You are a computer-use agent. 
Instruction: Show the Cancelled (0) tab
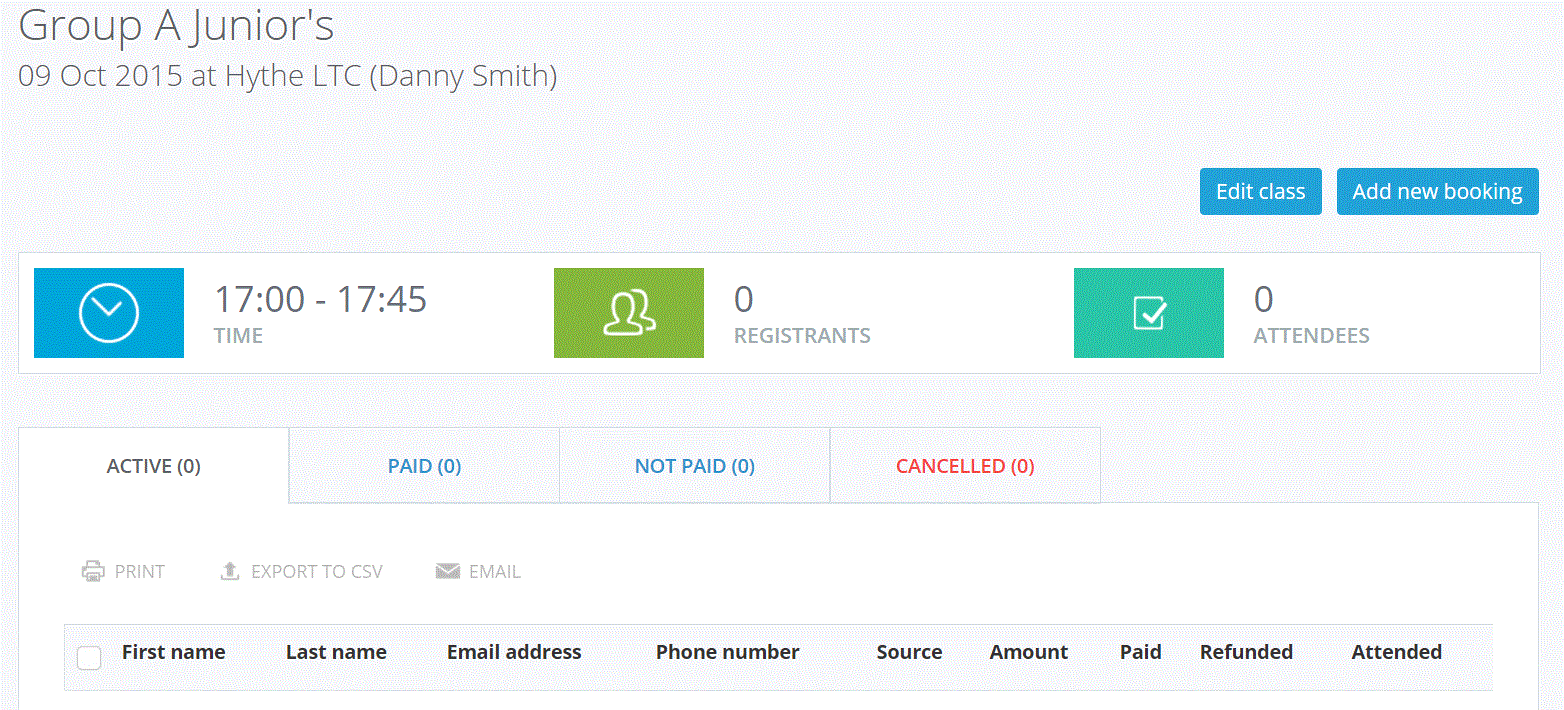pyautogui.click(x=965, y=466)
